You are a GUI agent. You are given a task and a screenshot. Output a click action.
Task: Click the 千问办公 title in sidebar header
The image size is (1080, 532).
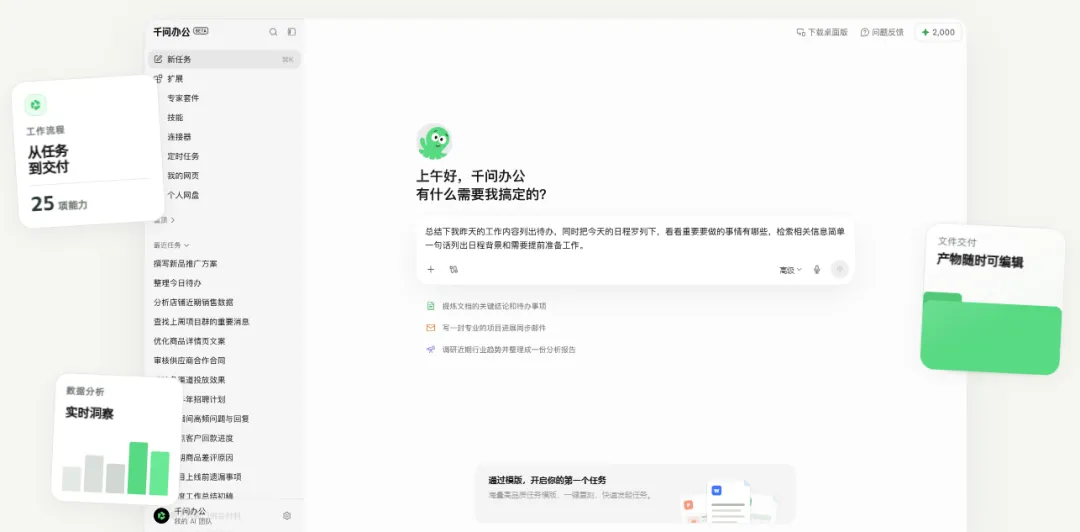coord(172,31)
